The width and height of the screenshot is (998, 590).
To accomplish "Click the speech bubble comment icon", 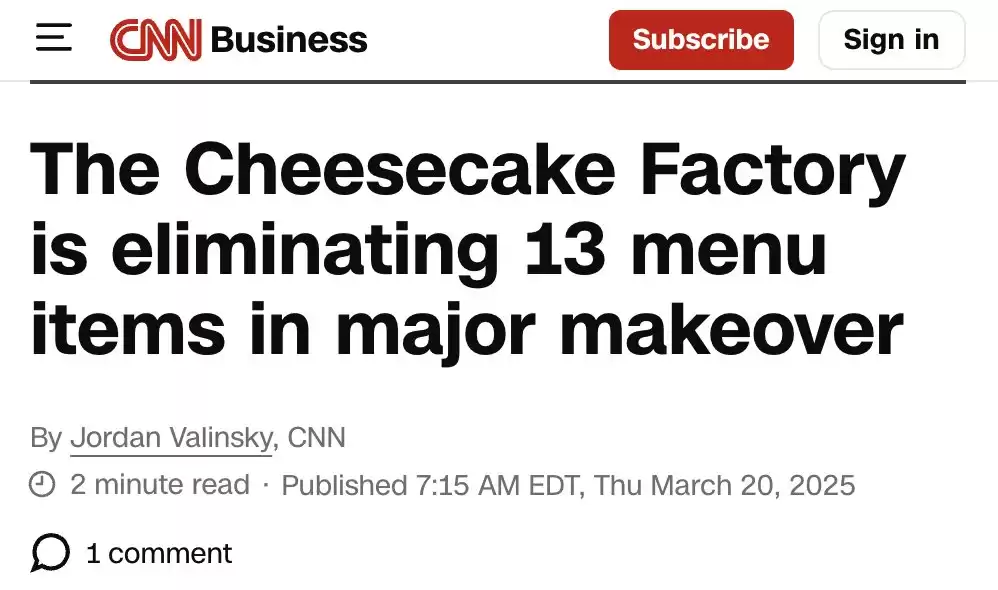I will (50, 552).
